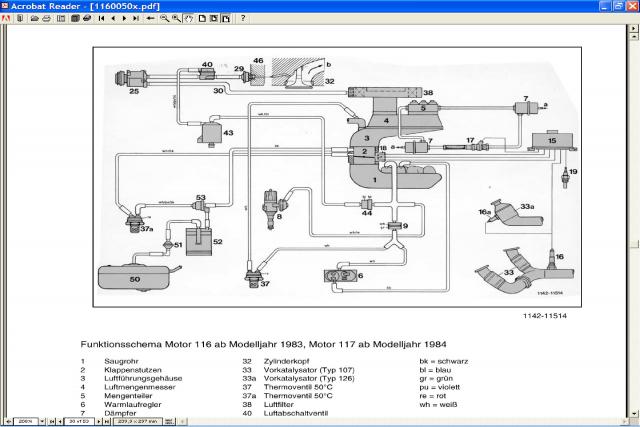The height and width of the screenshot is (427, 640).
Task: Go to the previous page
Action: pos(113,18)
